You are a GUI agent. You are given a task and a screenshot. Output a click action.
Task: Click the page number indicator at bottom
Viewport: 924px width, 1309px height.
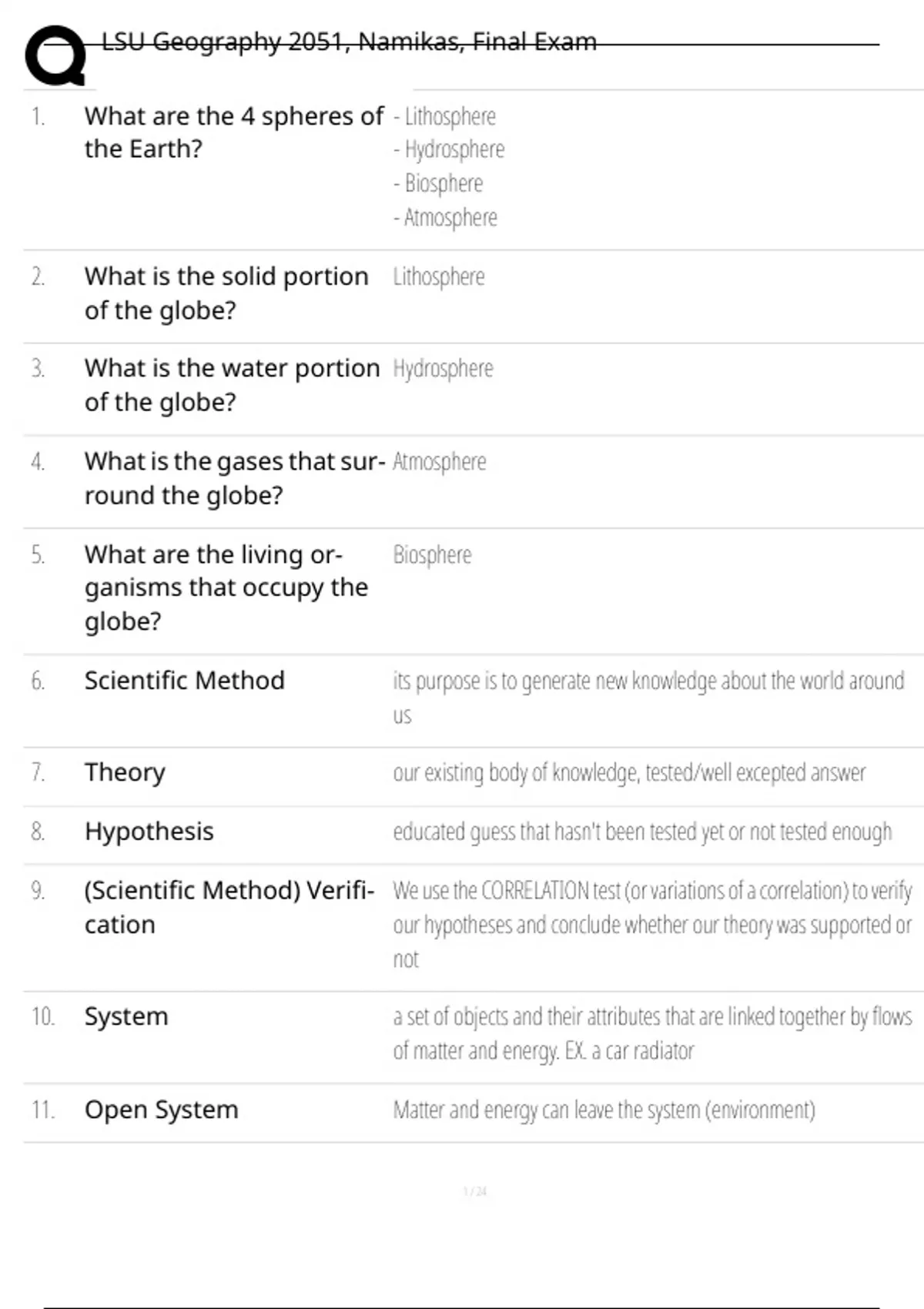(475, 1192)
